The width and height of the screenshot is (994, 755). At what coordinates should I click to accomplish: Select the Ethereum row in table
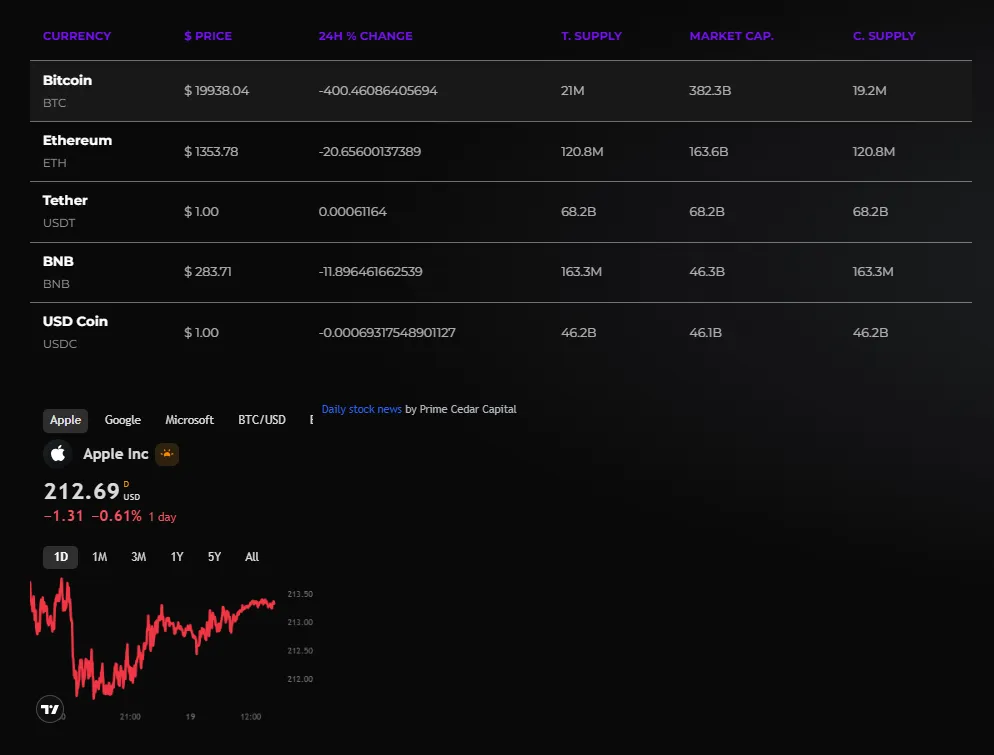click(x=77, y=141)
